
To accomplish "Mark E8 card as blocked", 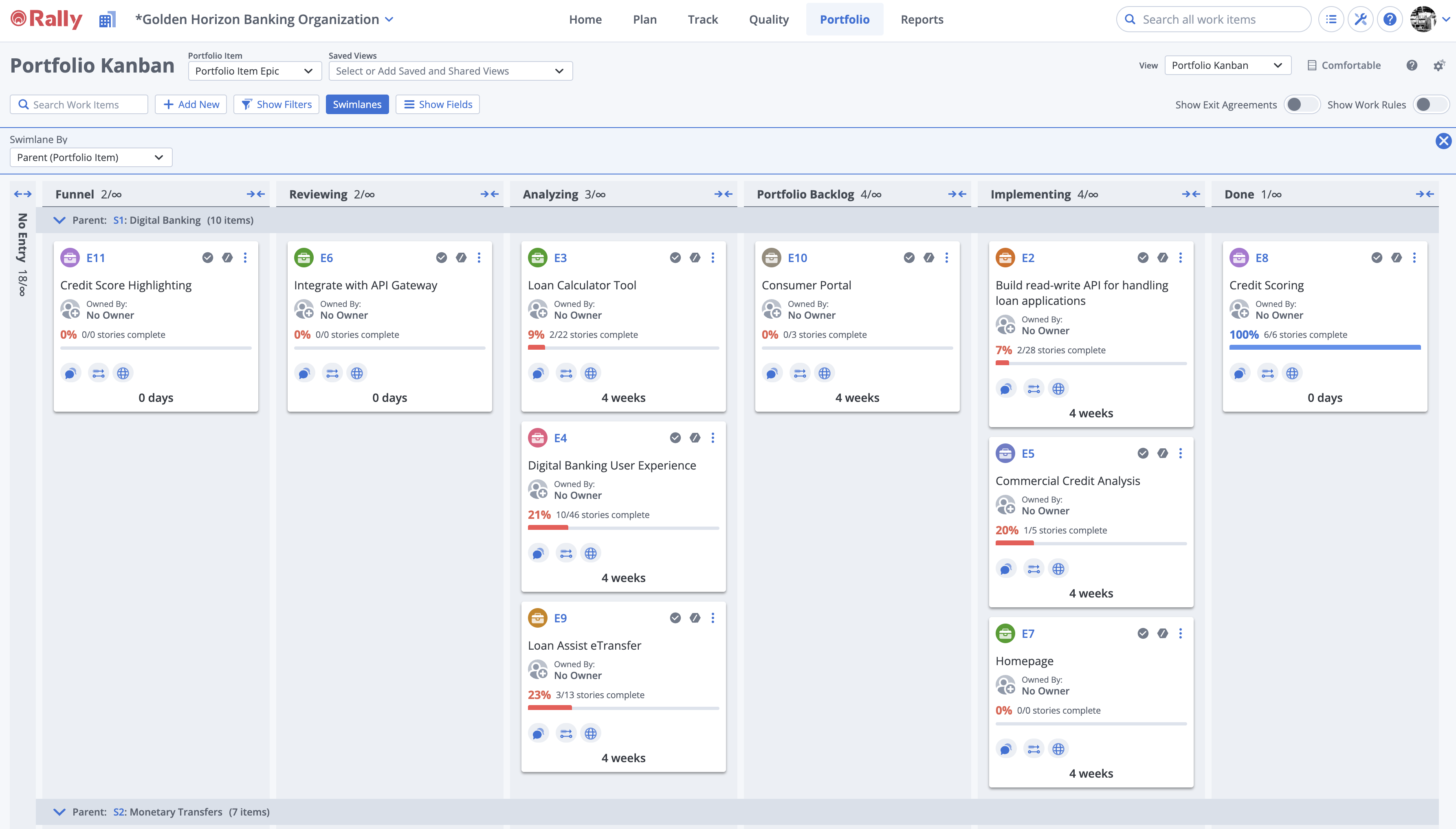I will (x=1396, y=258).
